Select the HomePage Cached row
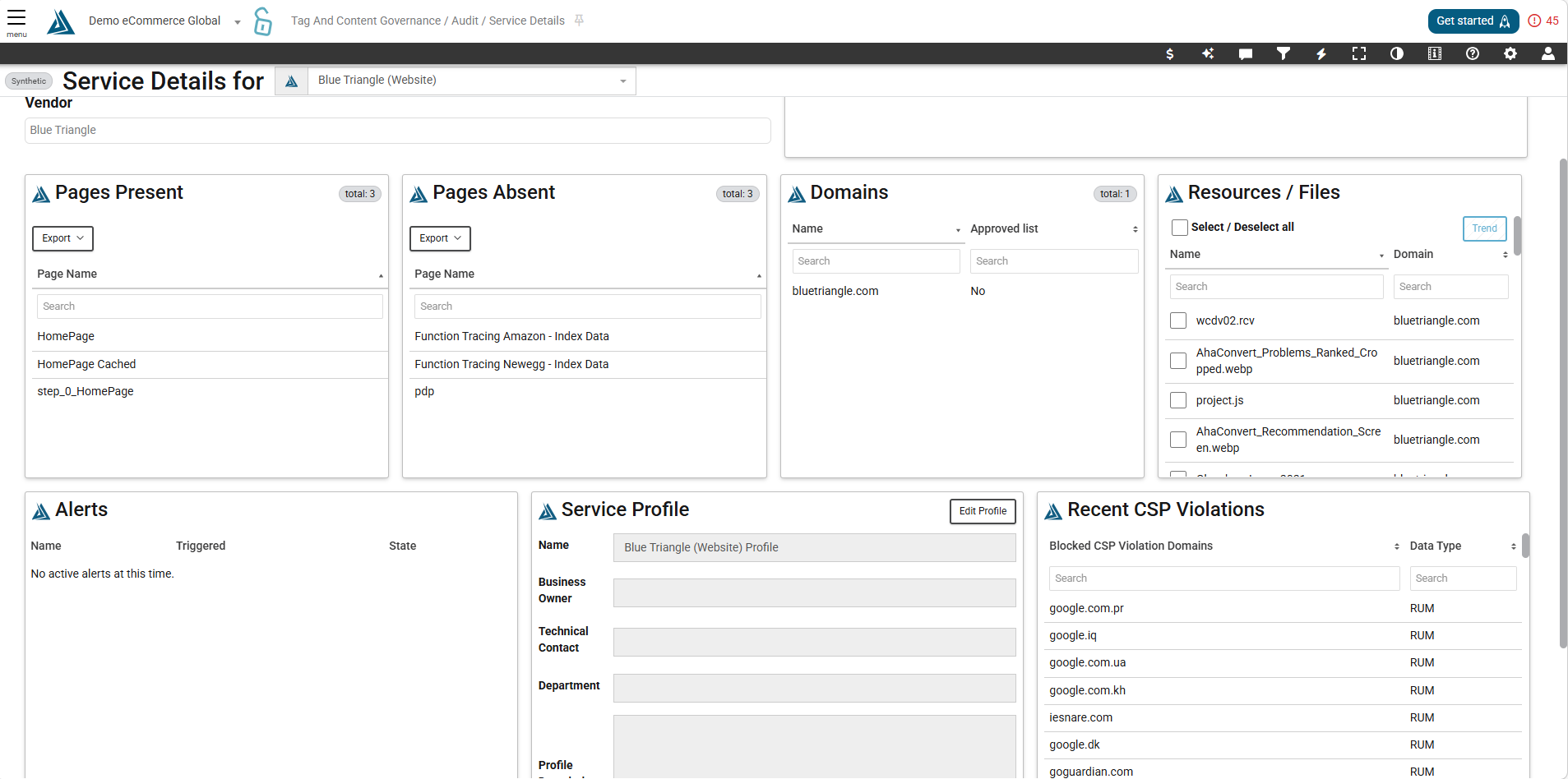 point(210,365)
